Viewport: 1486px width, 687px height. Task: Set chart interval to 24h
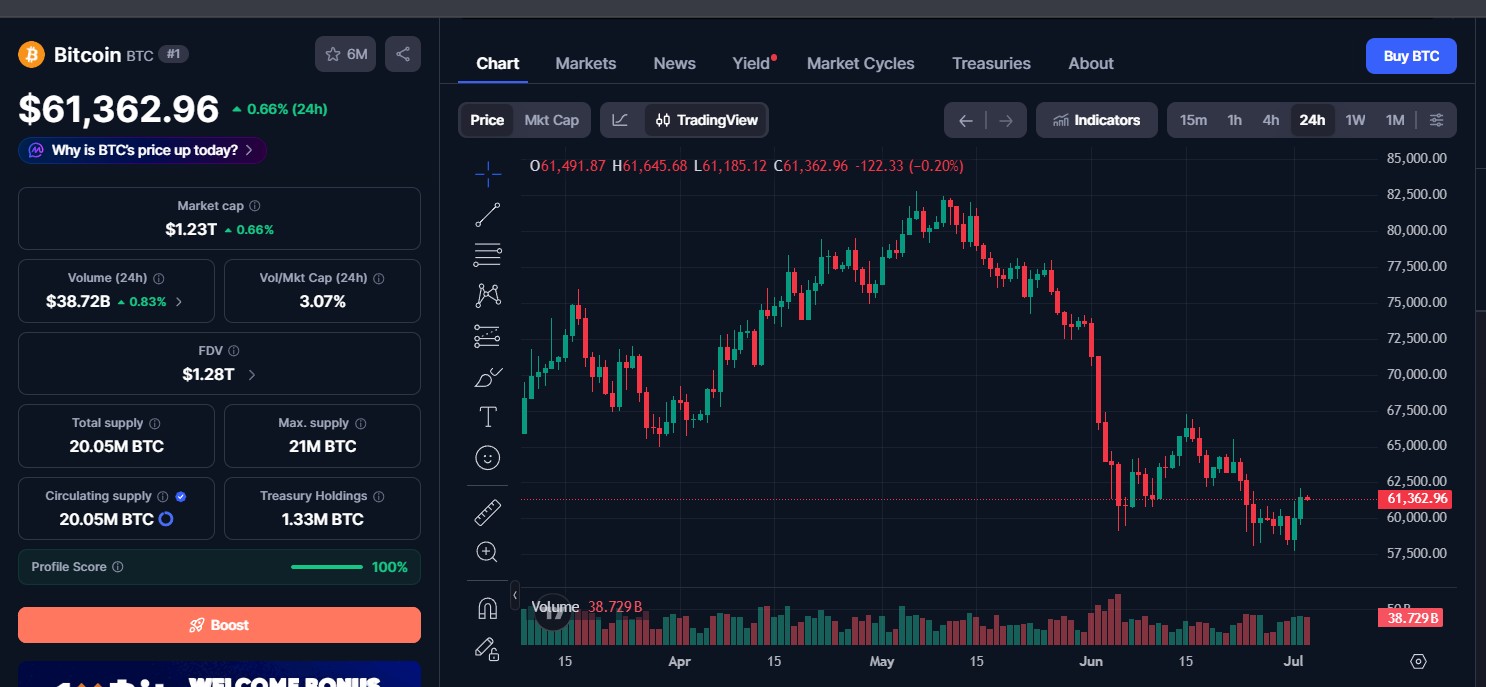pyautogui.click(x=1312, y=120)
